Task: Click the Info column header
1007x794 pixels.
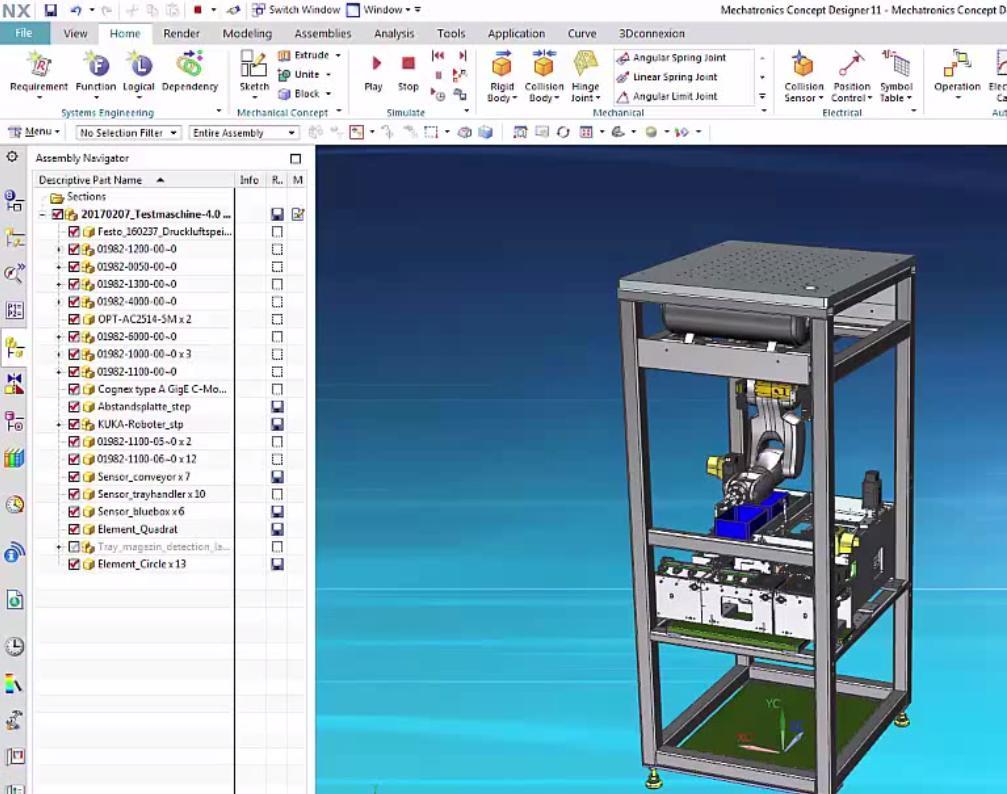Action: [249, 180]
